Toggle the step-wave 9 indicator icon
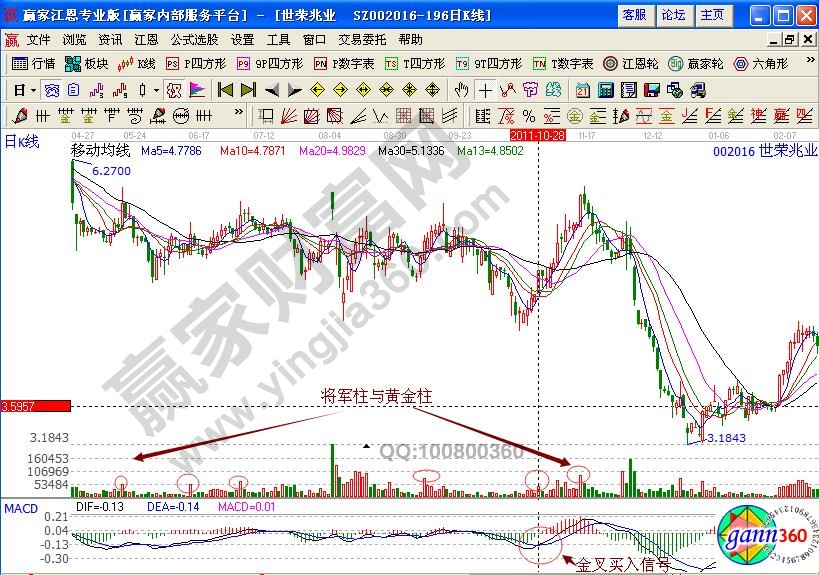Image resolution: width=819 pixels, height=575 pixels. (120, 90)
